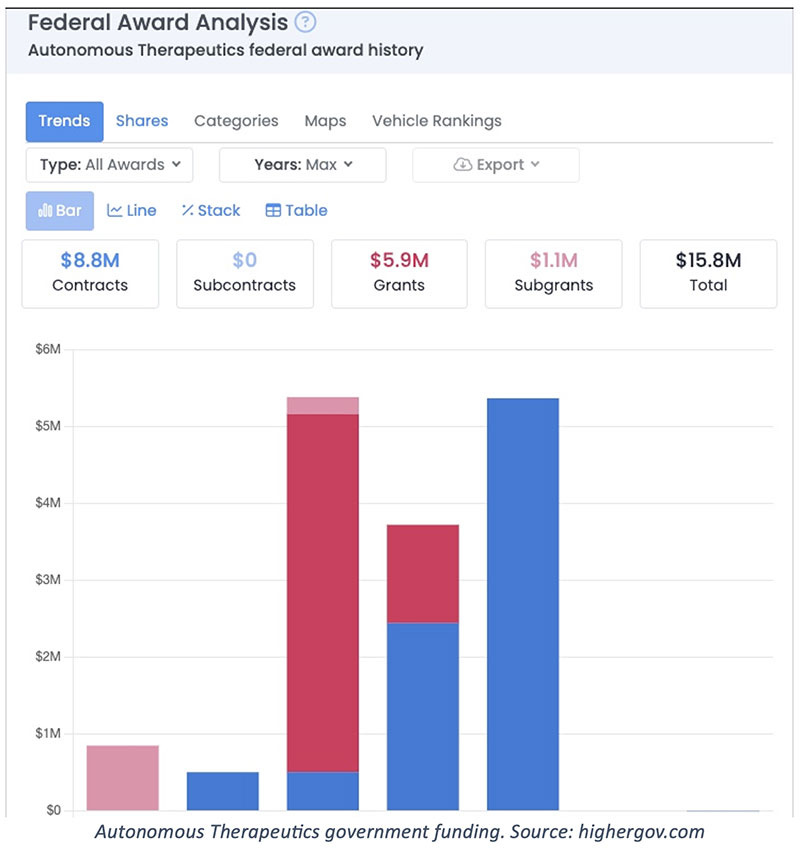The width and height of the screenshot is (800, 848).
Task: Switch to Stack chart view
Action: click(x=210, y=210)
